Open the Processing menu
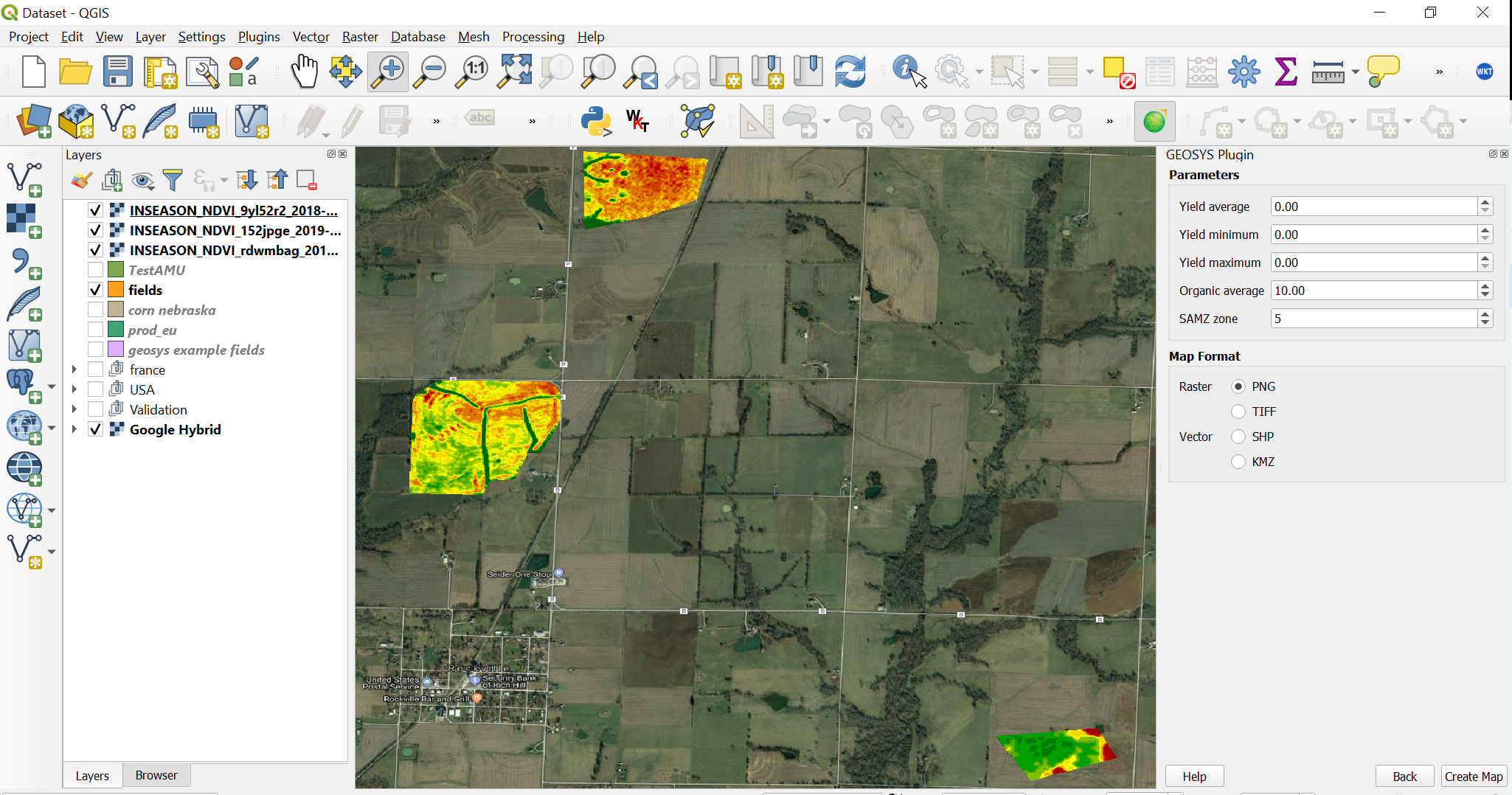Image resolution: width=1512 pixels, height=795 pixels. click(x=533, y=37)
